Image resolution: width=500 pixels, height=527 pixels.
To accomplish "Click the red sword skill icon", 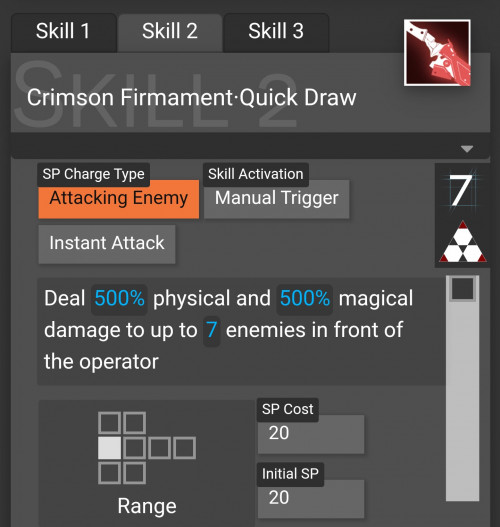I will coord(437,53).
